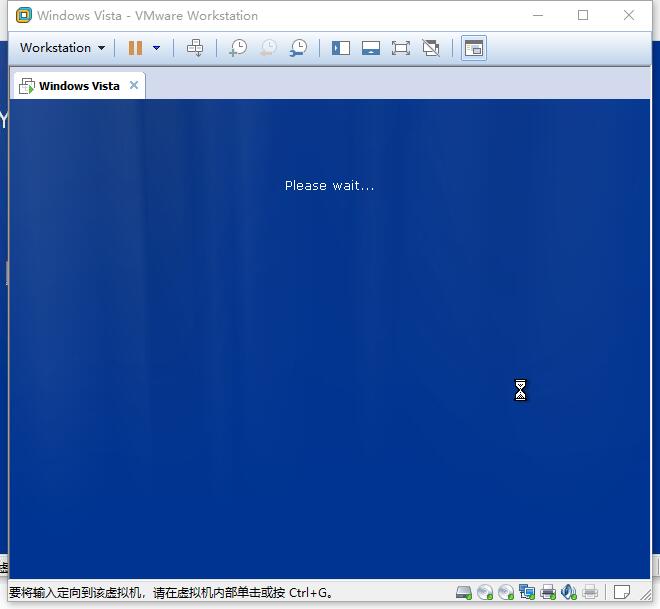Minimize the VMware Workstation window
This screenshot has height=609, width=660.
538,16
